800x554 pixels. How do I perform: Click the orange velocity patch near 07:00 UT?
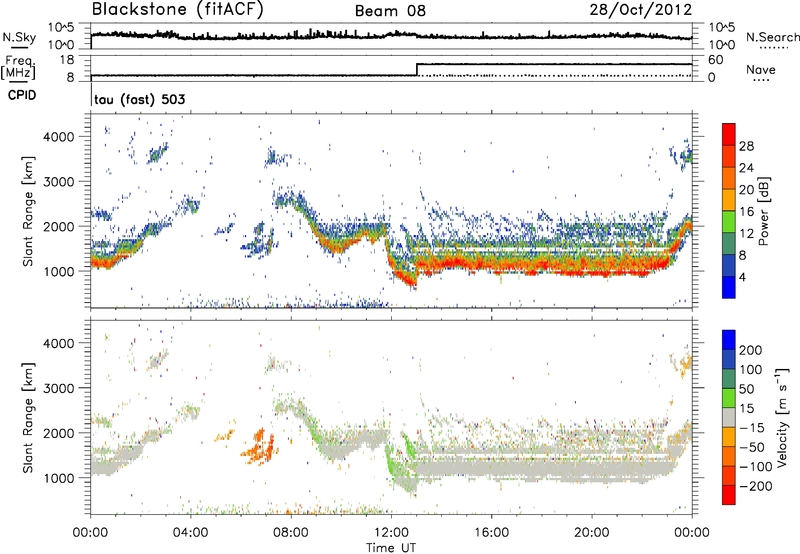[258, 446]
